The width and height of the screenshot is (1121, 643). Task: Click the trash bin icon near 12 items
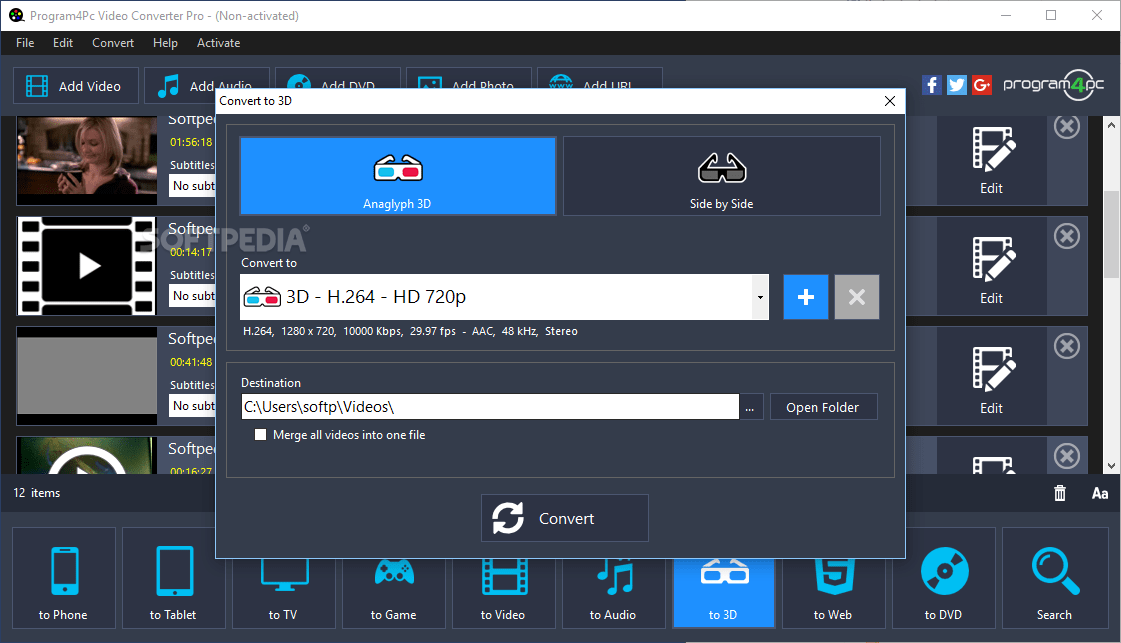[x=1059, y=492]
